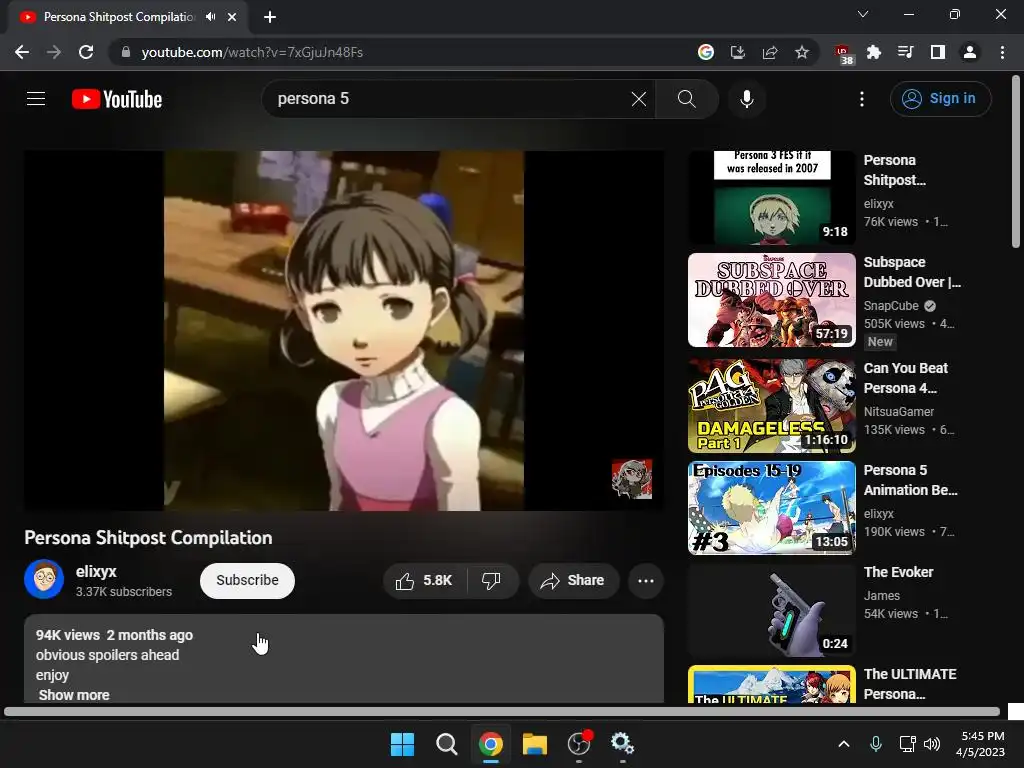Open the Windows Start menu
This screenshot has height=768, width=1024.
(402, 744)
